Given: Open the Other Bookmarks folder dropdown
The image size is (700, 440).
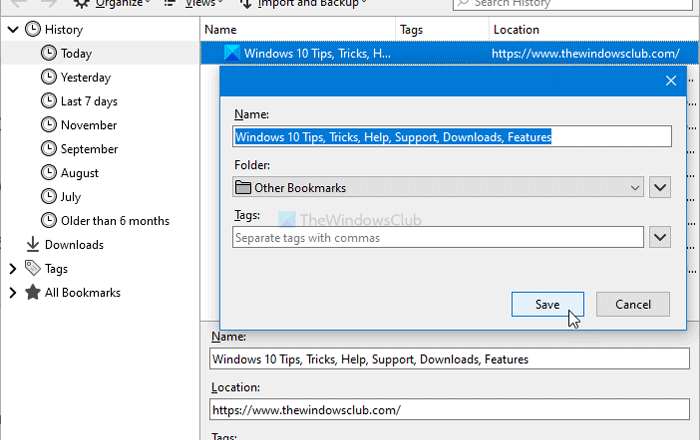Looking at the screenshot, I should (x=438, y=187).
